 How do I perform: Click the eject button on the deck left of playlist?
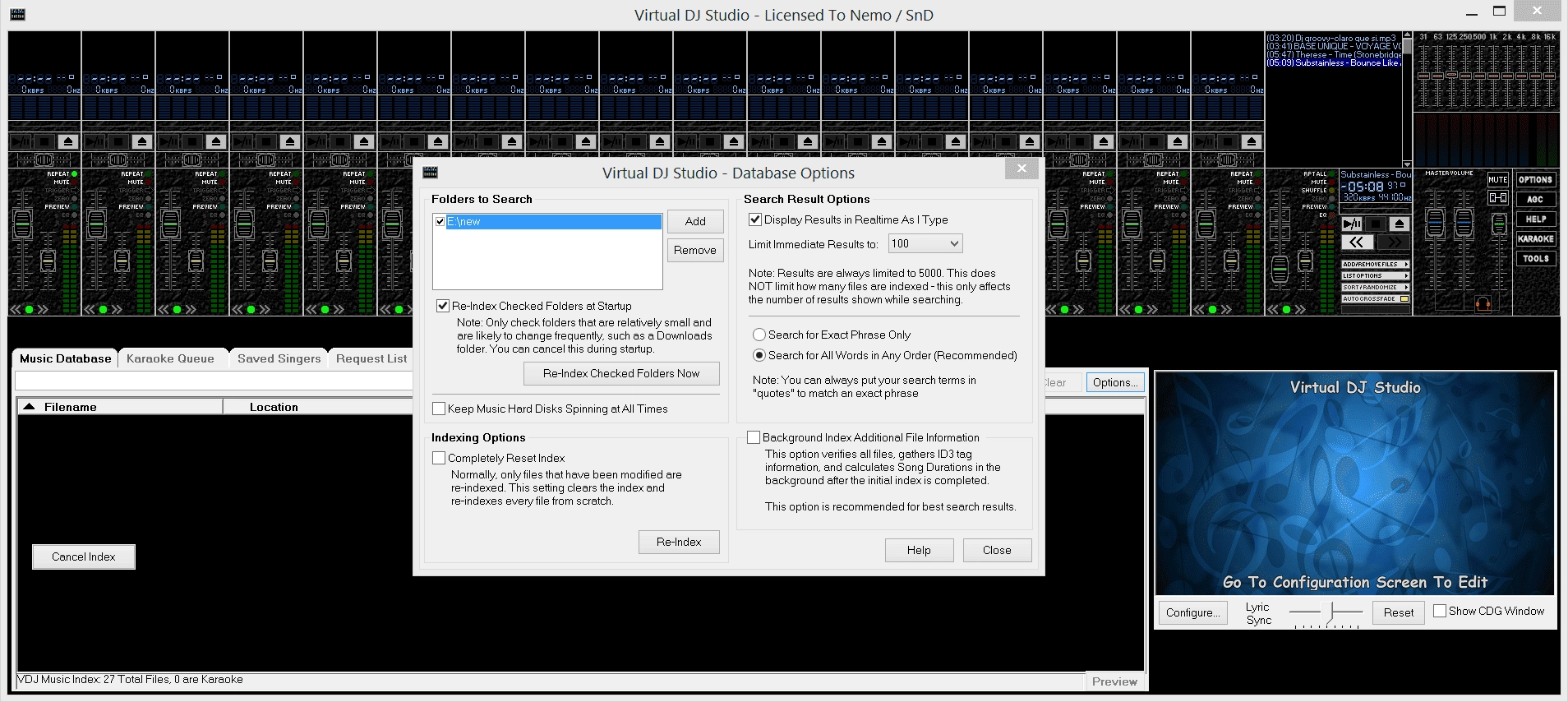(x=1252, y=142)
